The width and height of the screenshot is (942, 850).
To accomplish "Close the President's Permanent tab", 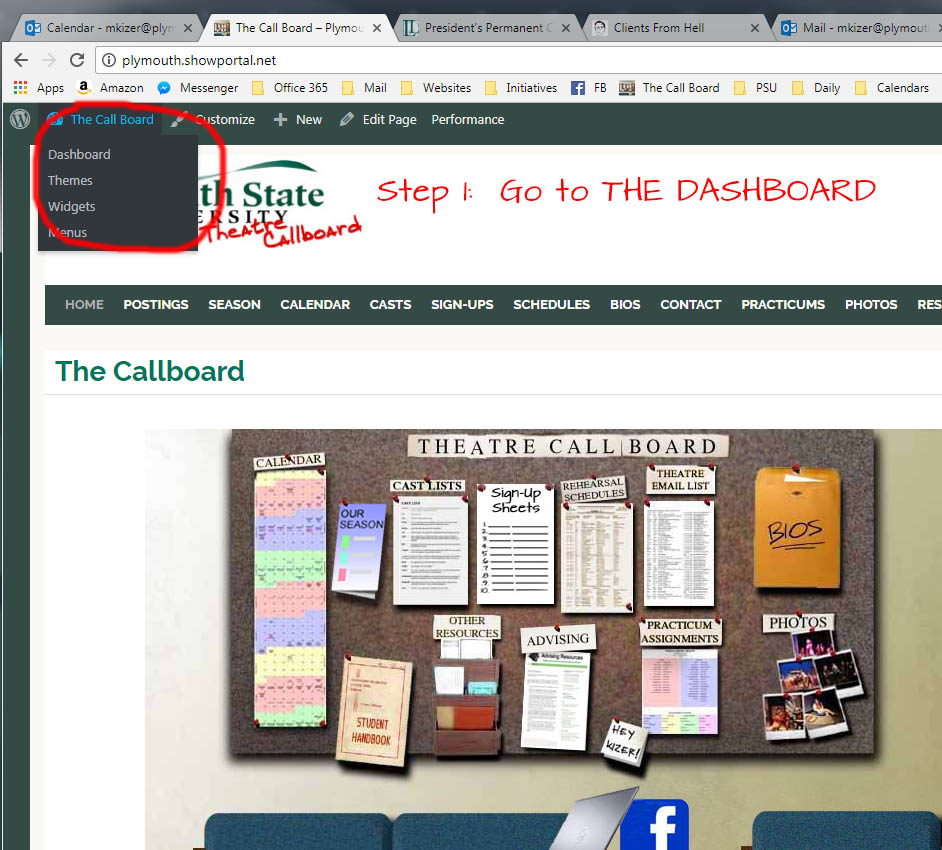I will click(x=566, y=28).
